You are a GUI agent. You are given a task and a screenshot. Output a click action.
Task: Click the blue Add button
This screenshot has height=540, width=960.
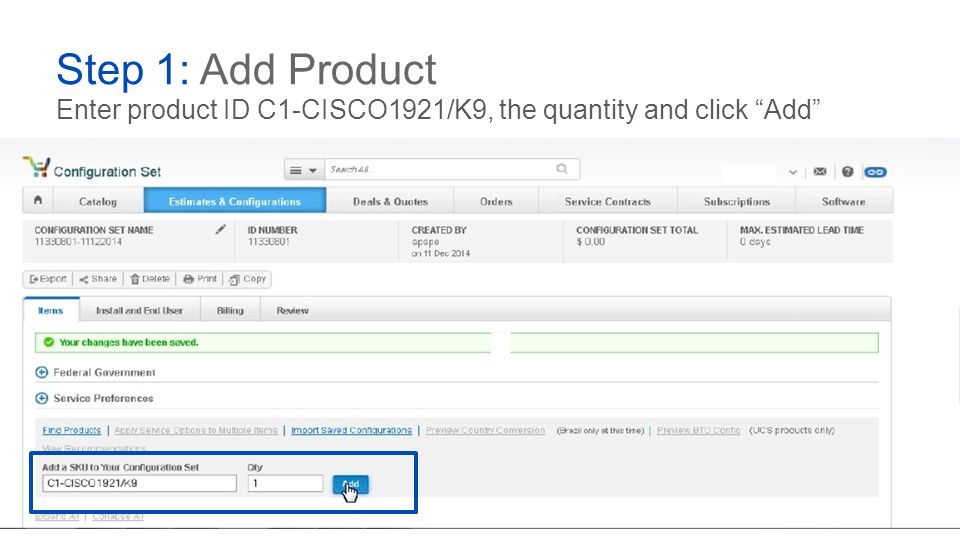click(350, 484)
